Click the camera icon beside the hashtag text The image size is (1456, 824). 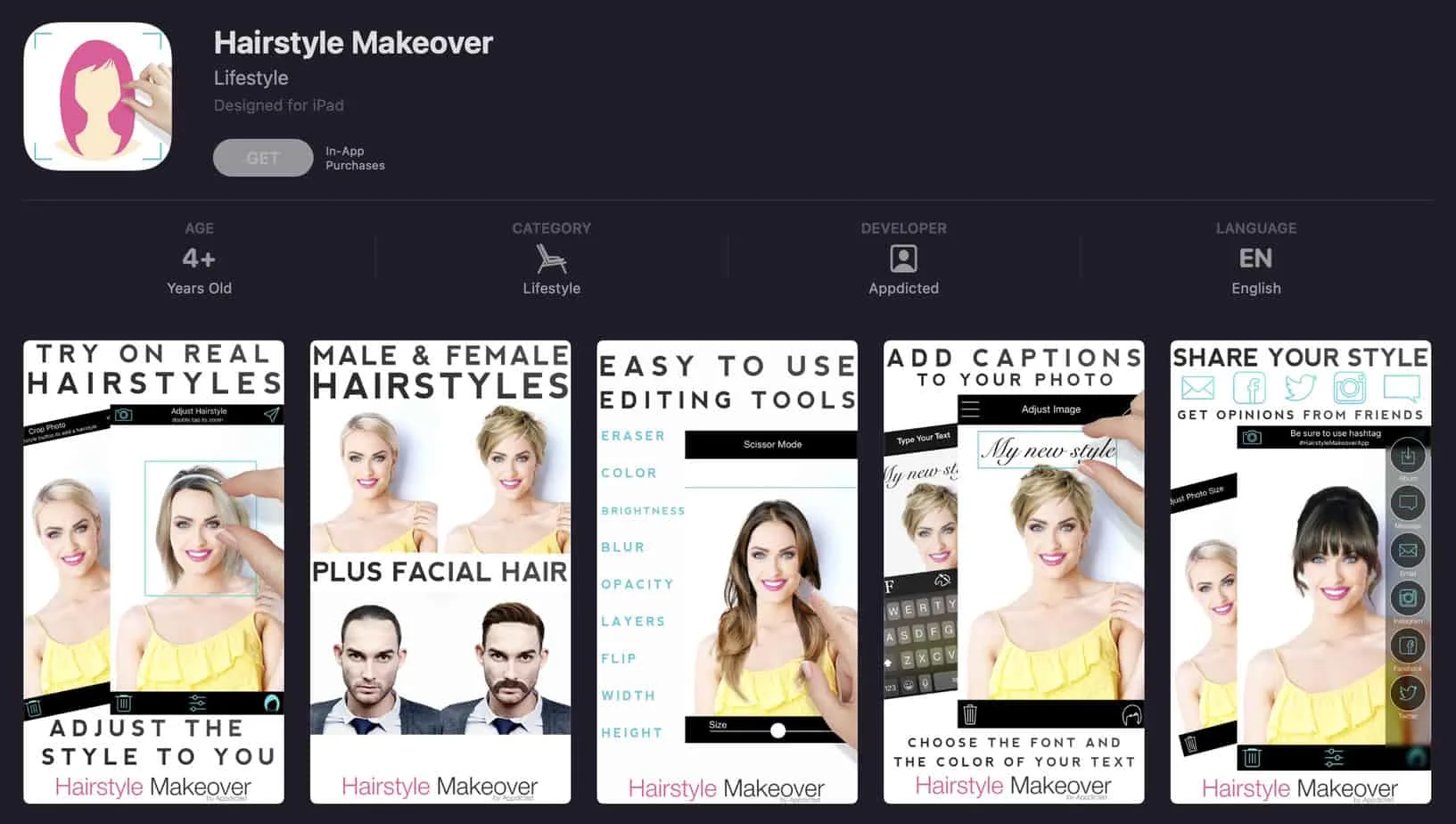pos(1252,437)
